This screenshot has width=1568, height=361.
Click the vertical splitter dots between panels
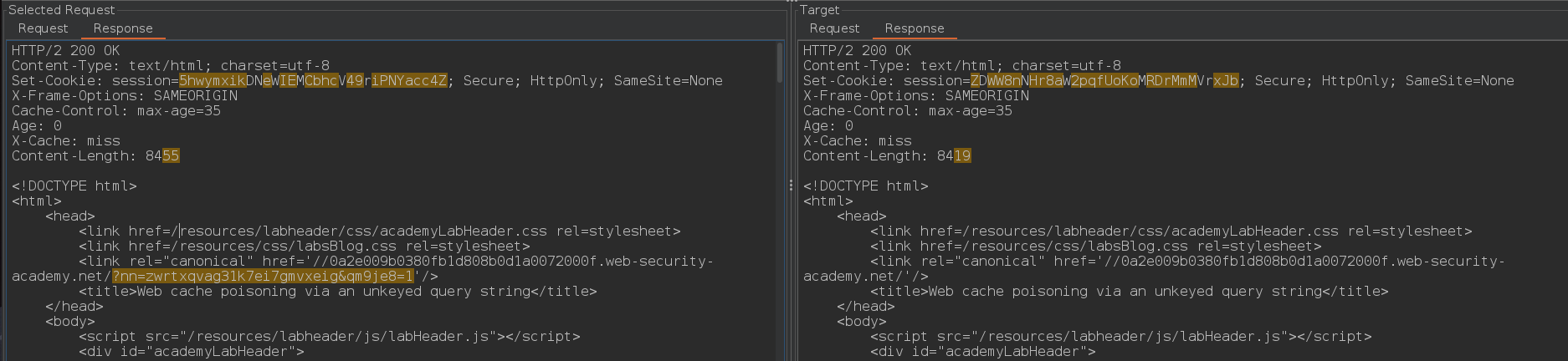coord(791,186)
